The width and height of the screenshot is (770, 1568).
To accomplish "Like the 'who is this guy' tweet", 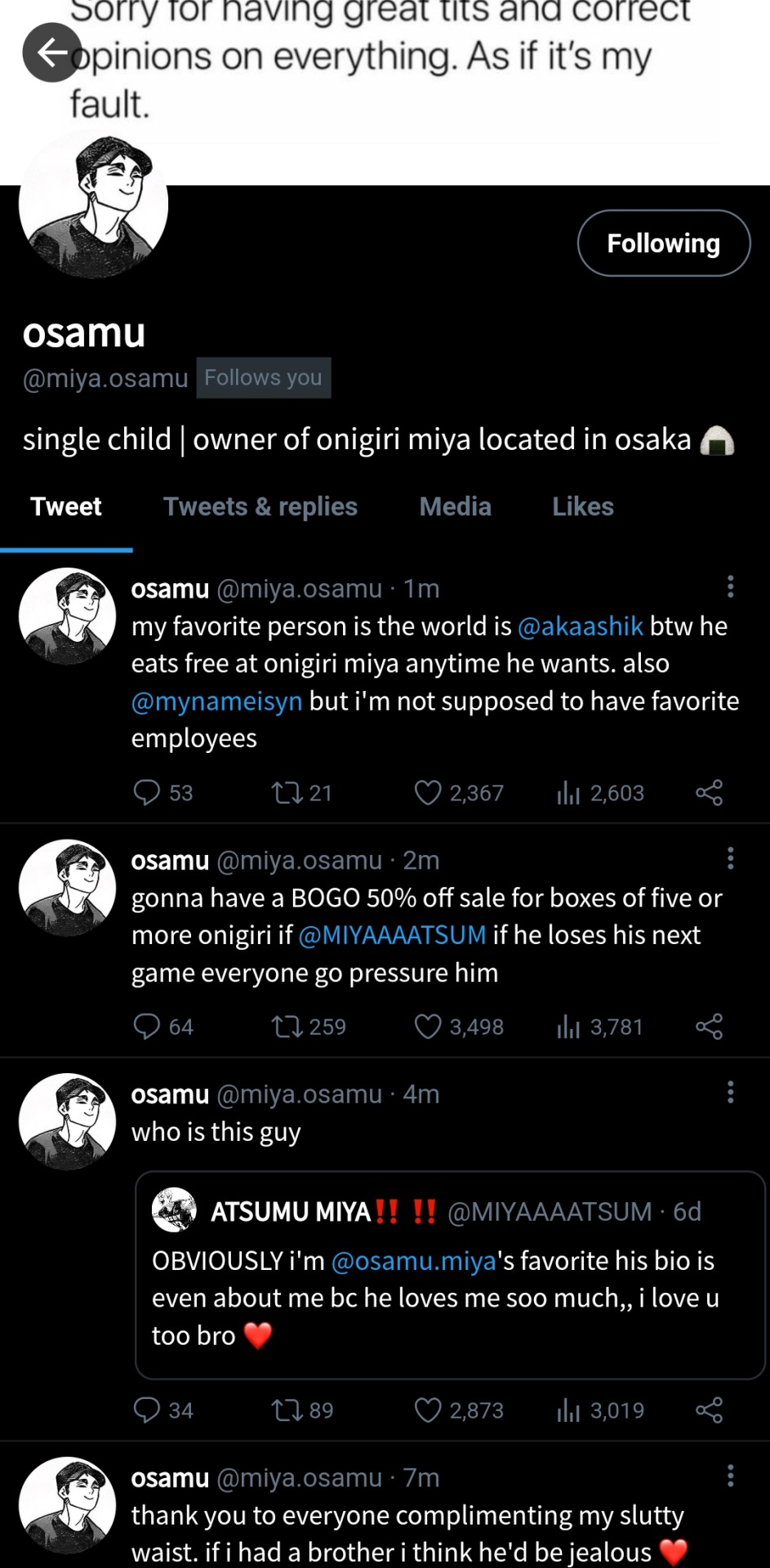I will [x=428, y=1410].
